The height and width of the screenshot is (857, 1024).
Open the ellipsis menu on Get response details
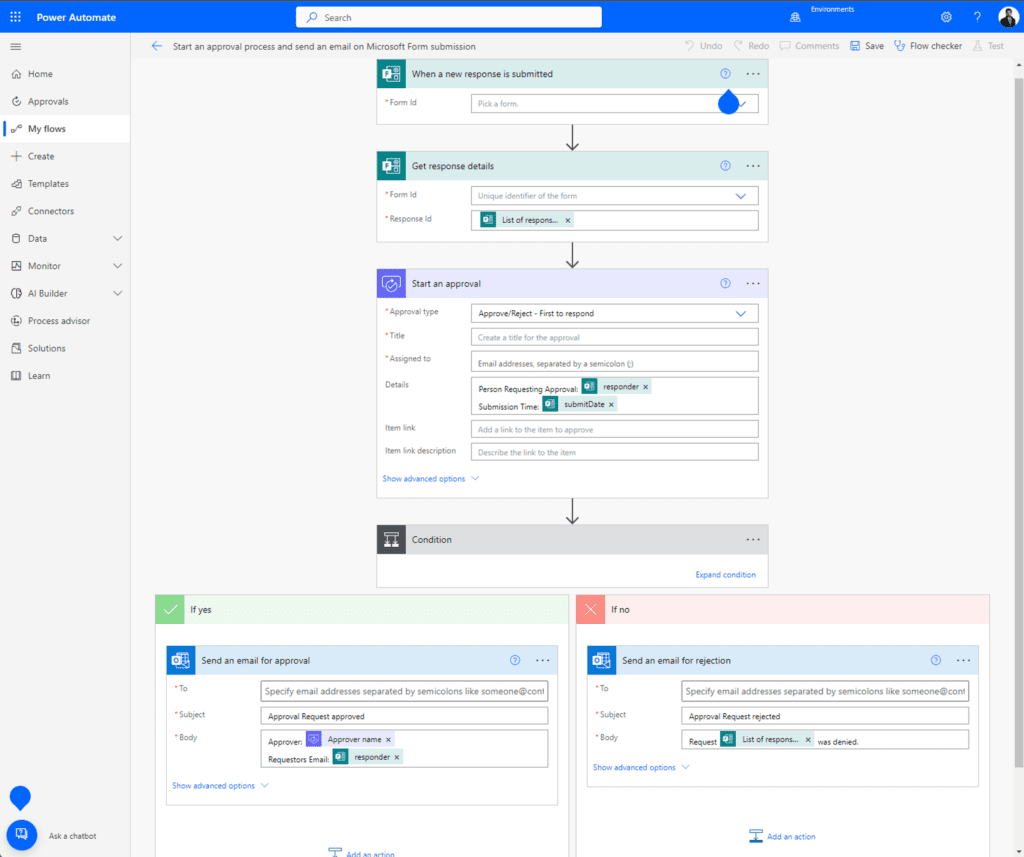(x=752, y=165)
